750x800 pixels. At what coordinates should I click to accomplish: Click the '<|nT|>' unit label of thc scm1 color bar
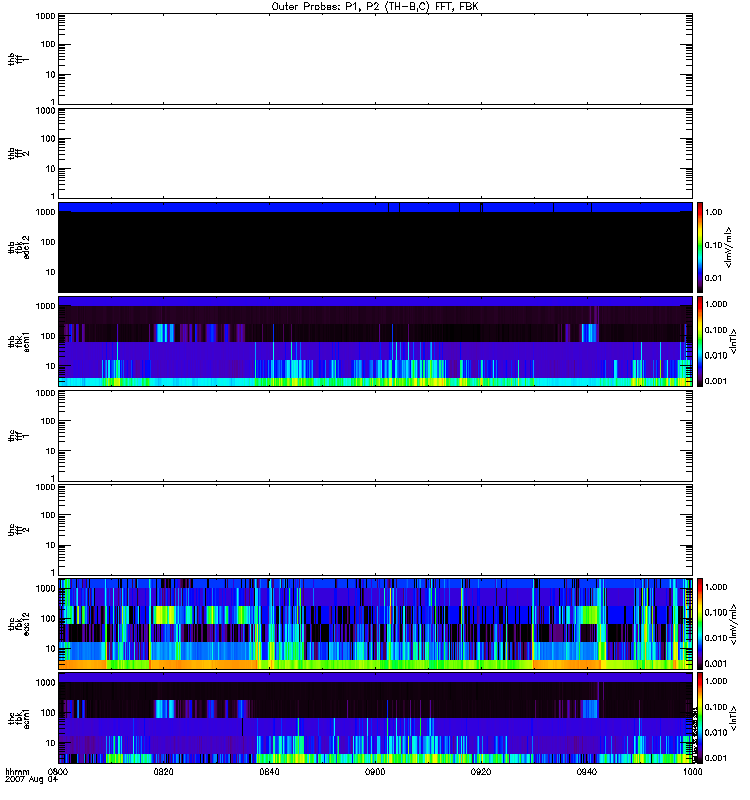click(734, 718)
